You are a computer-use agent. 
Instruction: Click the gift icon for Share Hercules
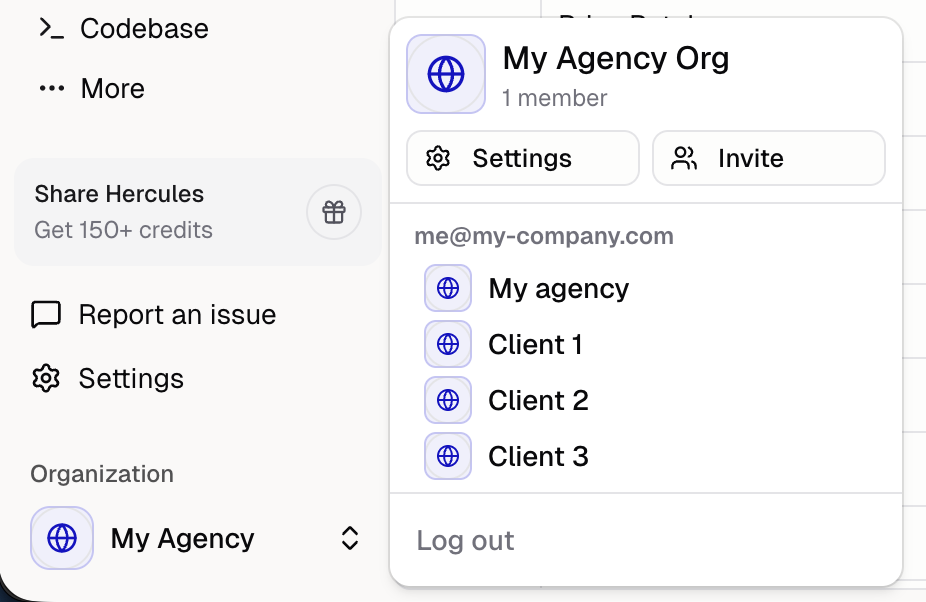334,212
